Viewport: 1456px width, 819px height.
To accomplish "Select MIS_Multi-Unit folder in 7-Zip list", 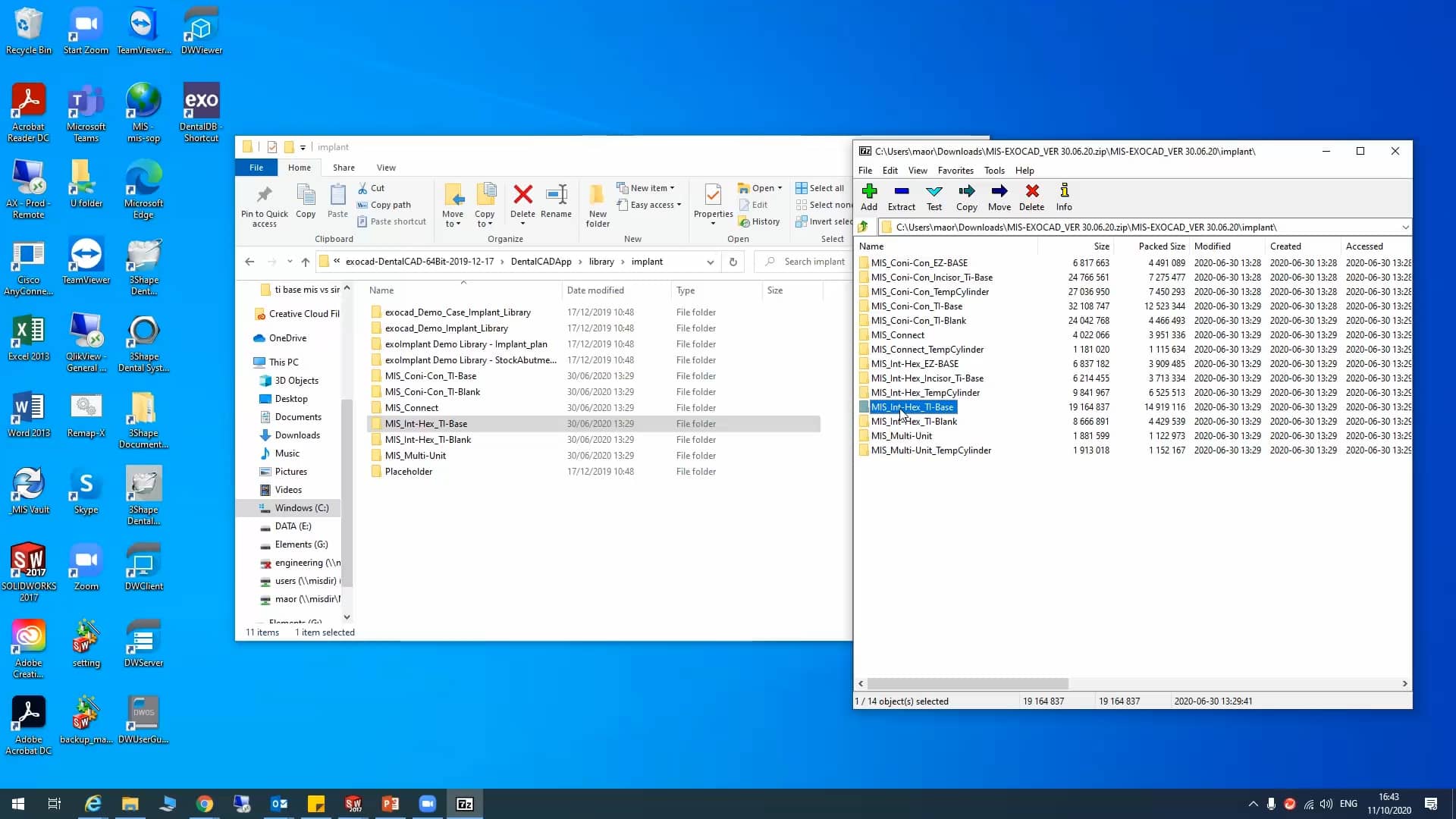I will [x=901, y=436].
